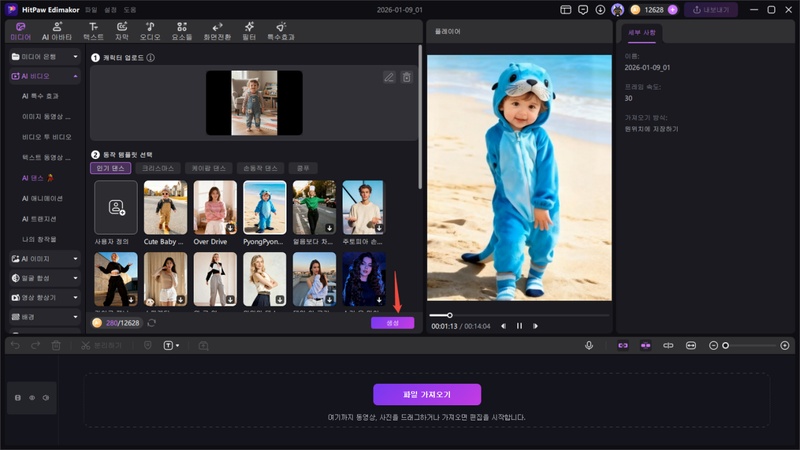Open the download center icon in title bar
The image size is (800, 450).
click(x=600, y=10)
